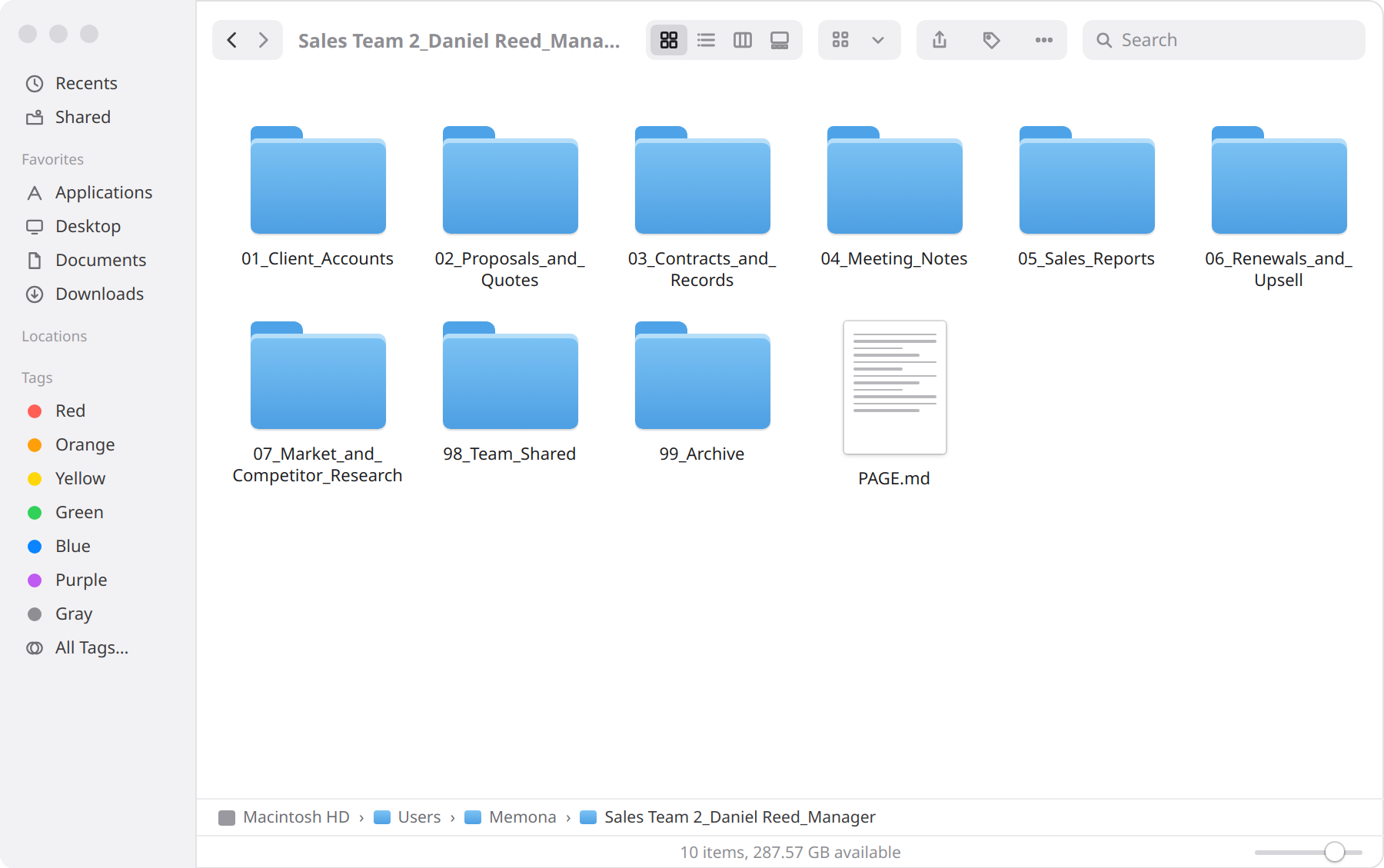Image resolution: width=1384 pixels, height=868 pixels.
Task: Click the Locations section header
Action: pyautogui.click(x=54, y=336)
